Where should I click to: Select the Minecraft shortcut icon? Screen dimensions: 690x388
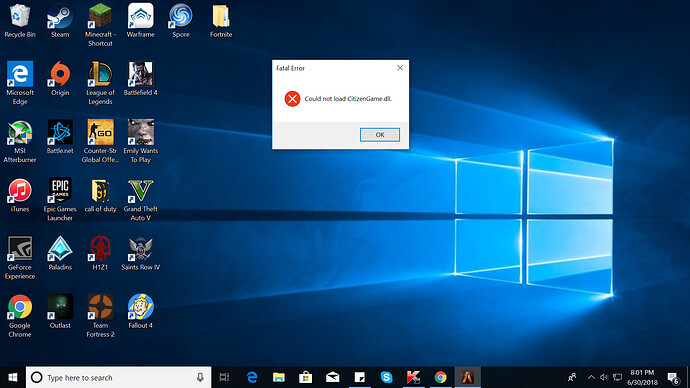coord(100,25)
